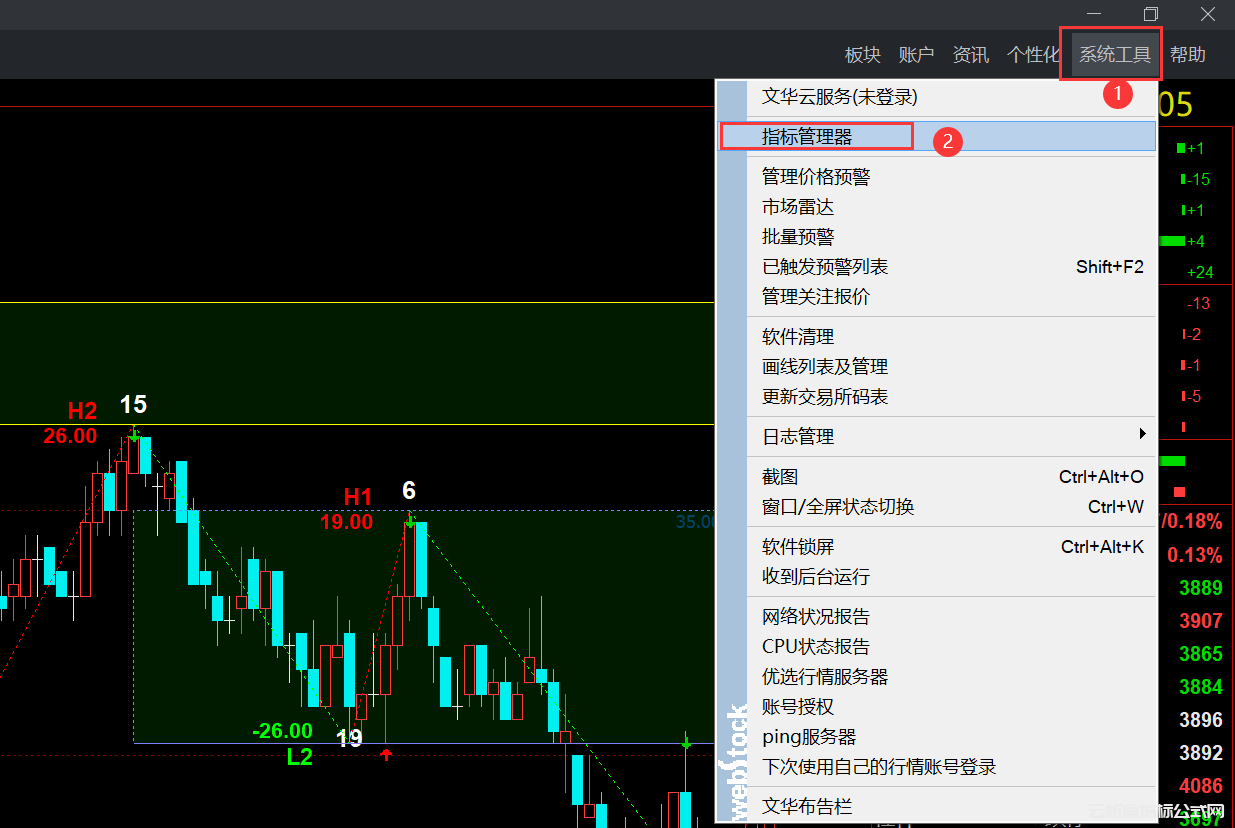
Task: Open 网络状况报告 entry
Action: (952, 617)
